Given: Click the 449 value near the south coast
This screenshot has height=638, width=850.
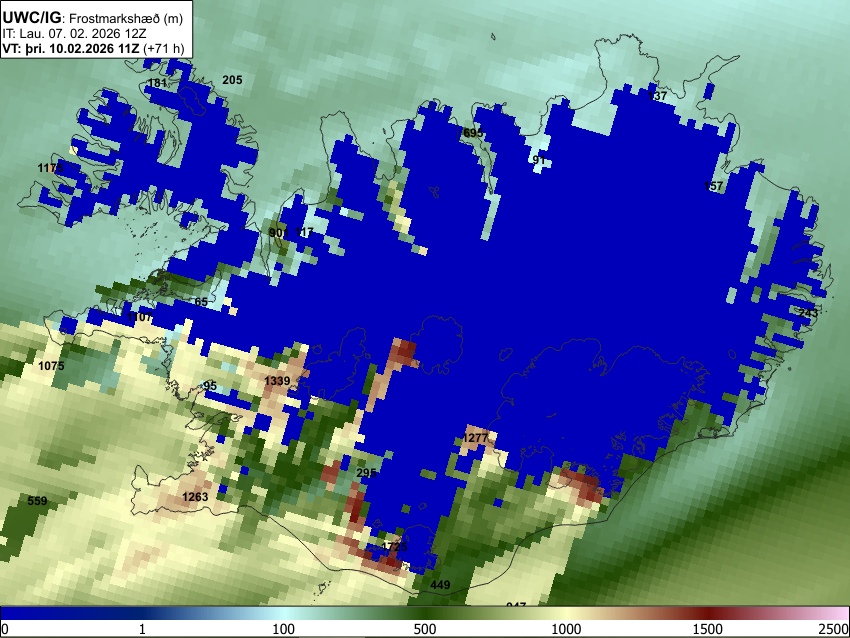Looking at the screenshot, I should tap(440, 585).
